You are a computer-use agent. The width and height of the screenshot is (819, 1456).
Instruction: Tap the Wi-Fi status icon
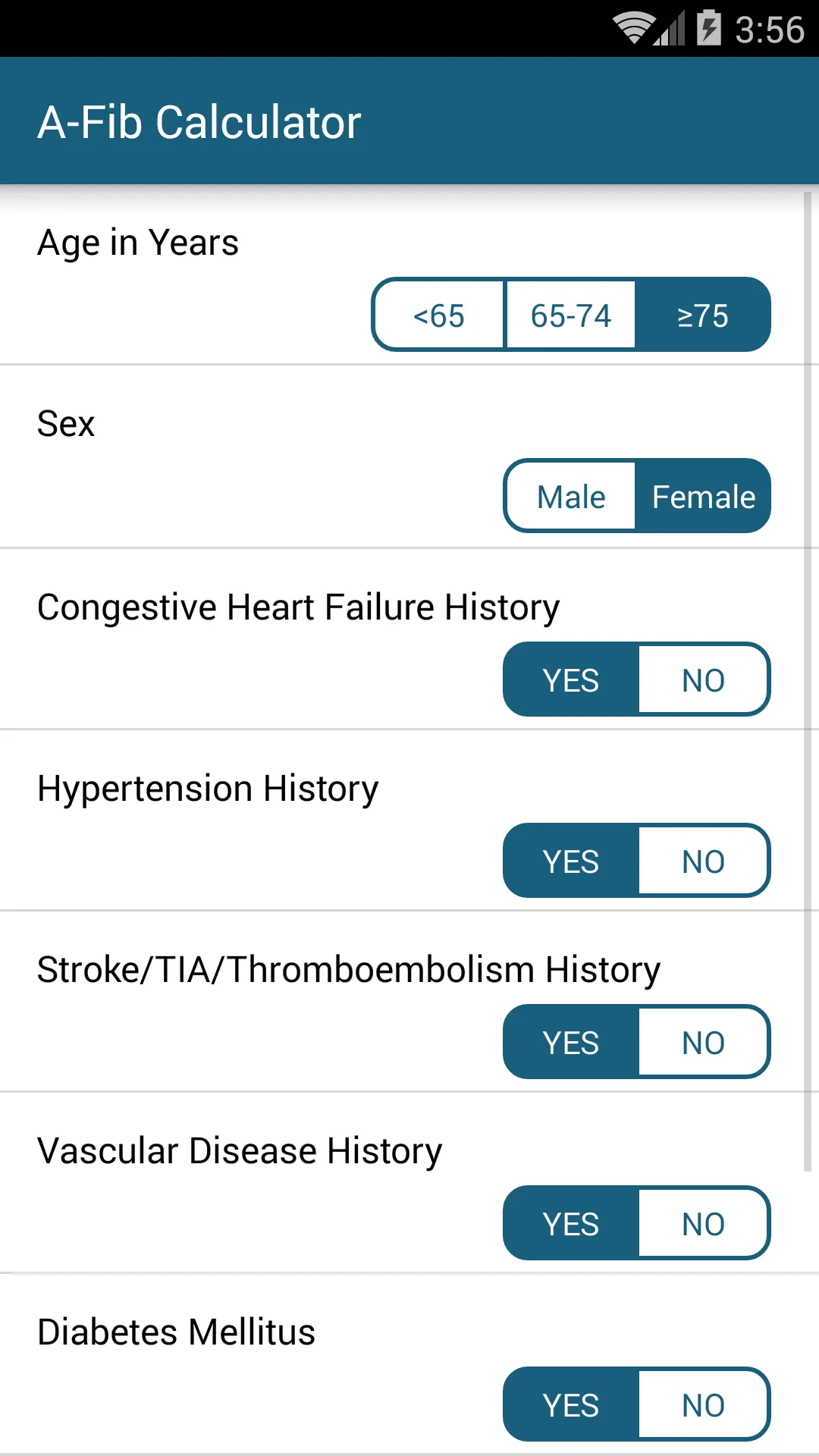(634, 29)
